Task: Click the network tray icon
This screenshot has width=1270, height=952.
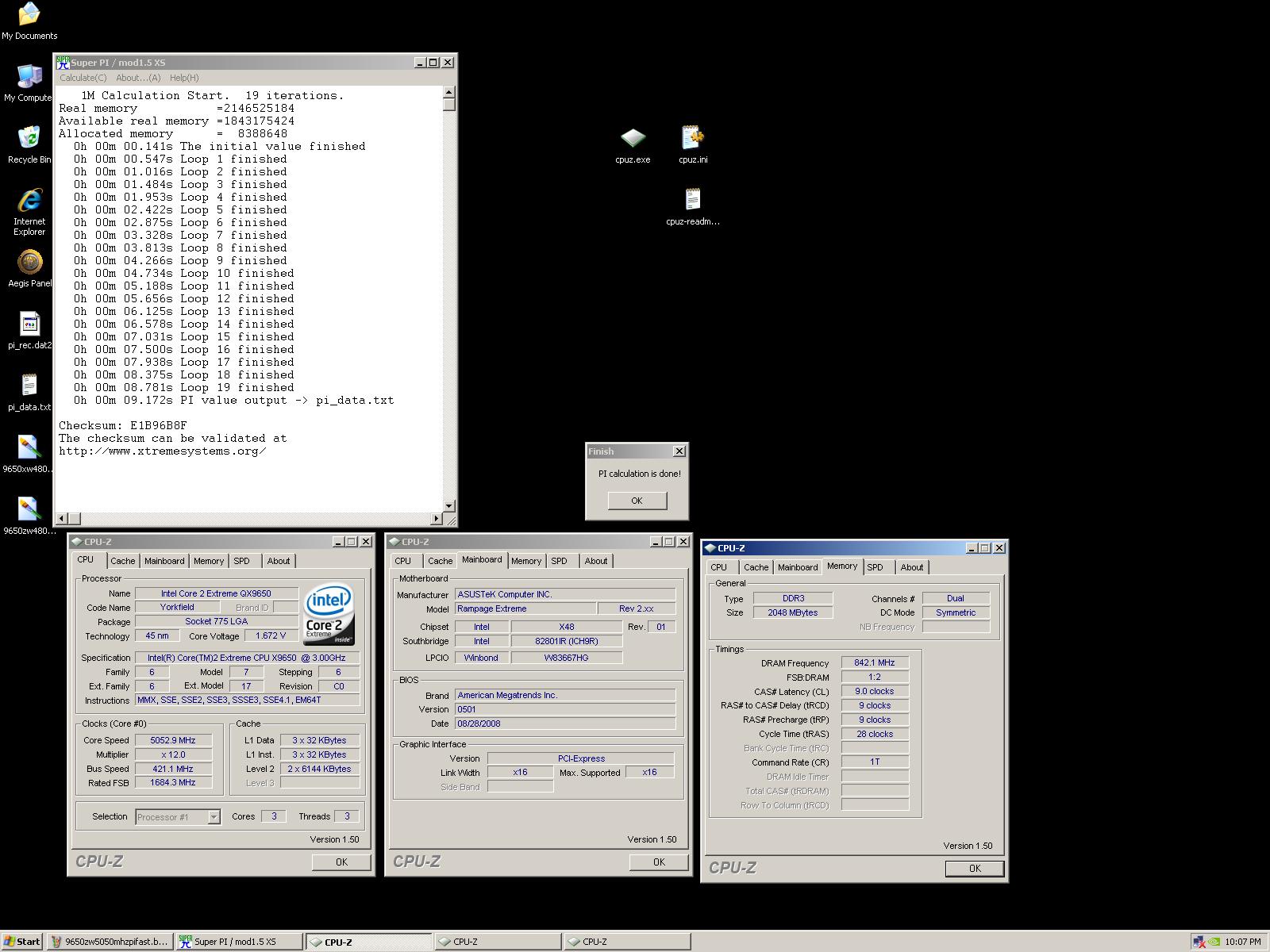Action: pyautogui.click(x=1199, y=942)
